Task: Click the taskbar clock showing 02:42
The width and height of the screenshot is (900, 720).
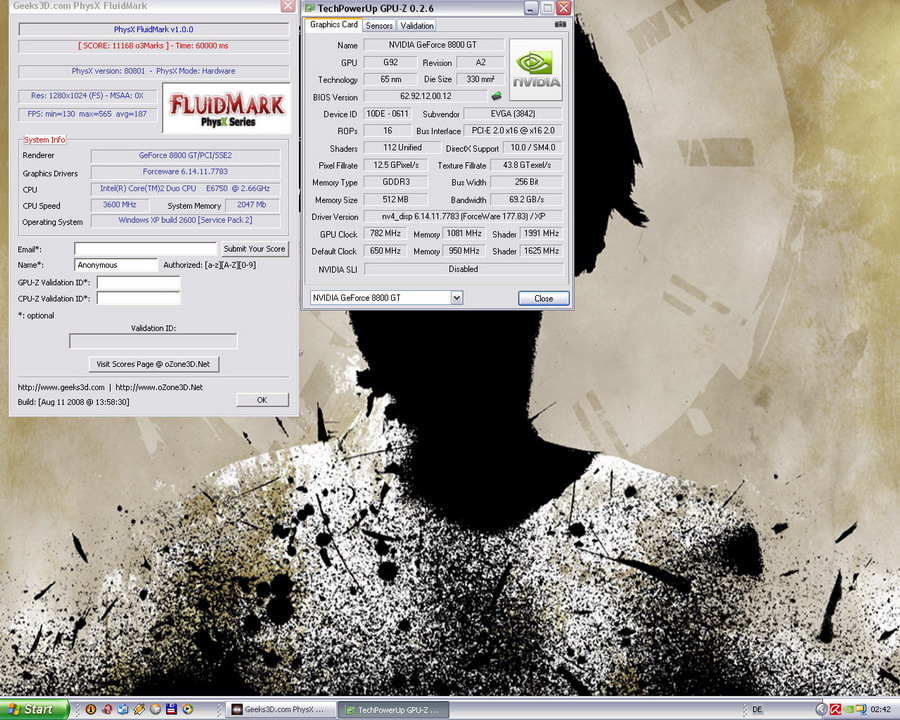Action: pos(881,710)
